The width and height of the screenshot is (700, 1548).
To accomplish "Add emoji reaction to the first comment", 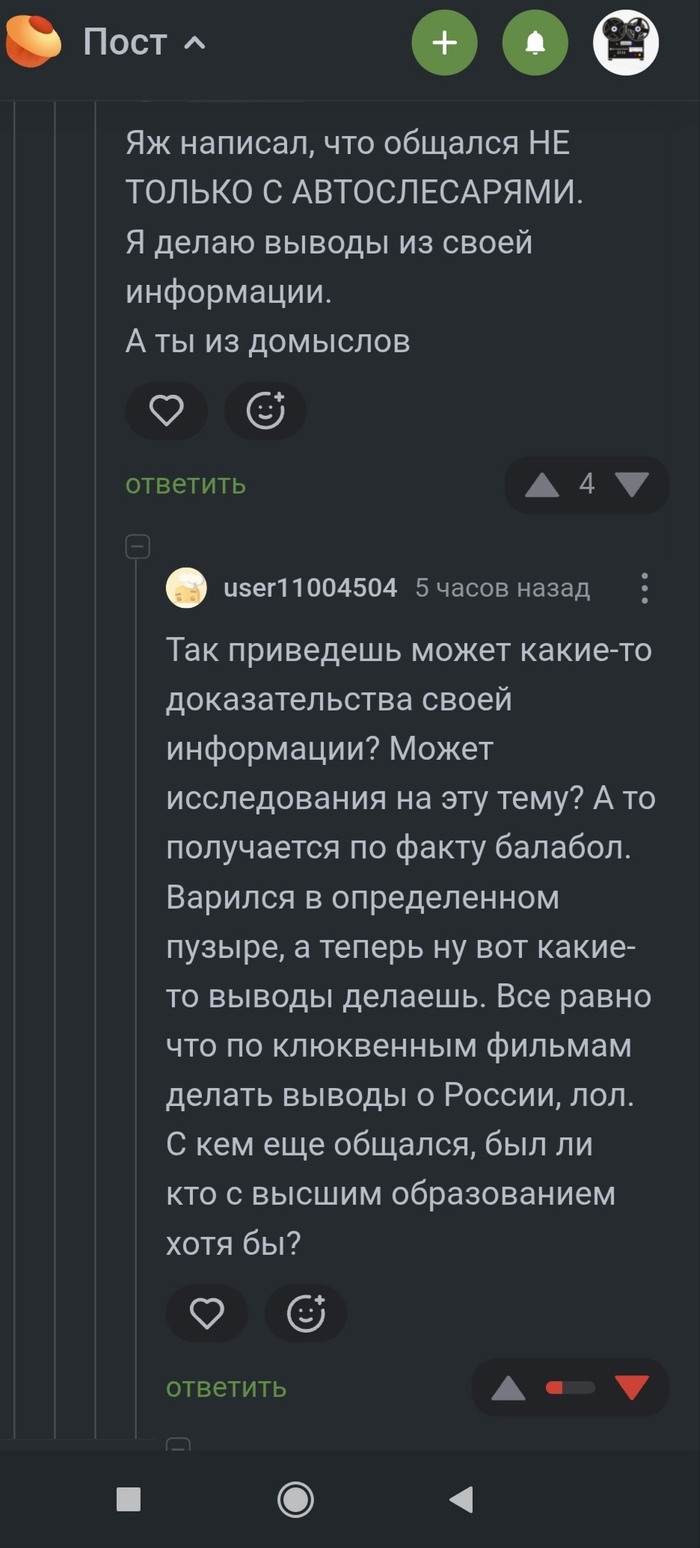I will (x=264, y=410).
